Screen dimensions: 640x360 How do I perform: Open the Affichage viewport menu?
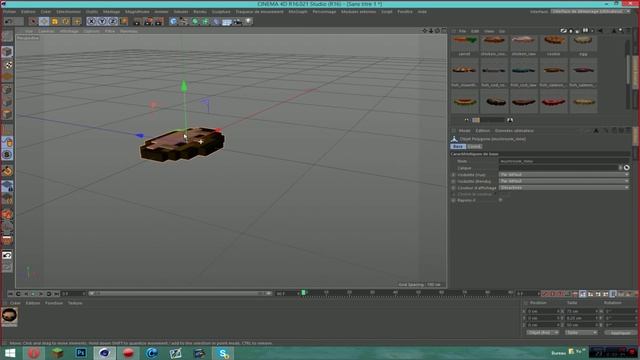point(69,31)
